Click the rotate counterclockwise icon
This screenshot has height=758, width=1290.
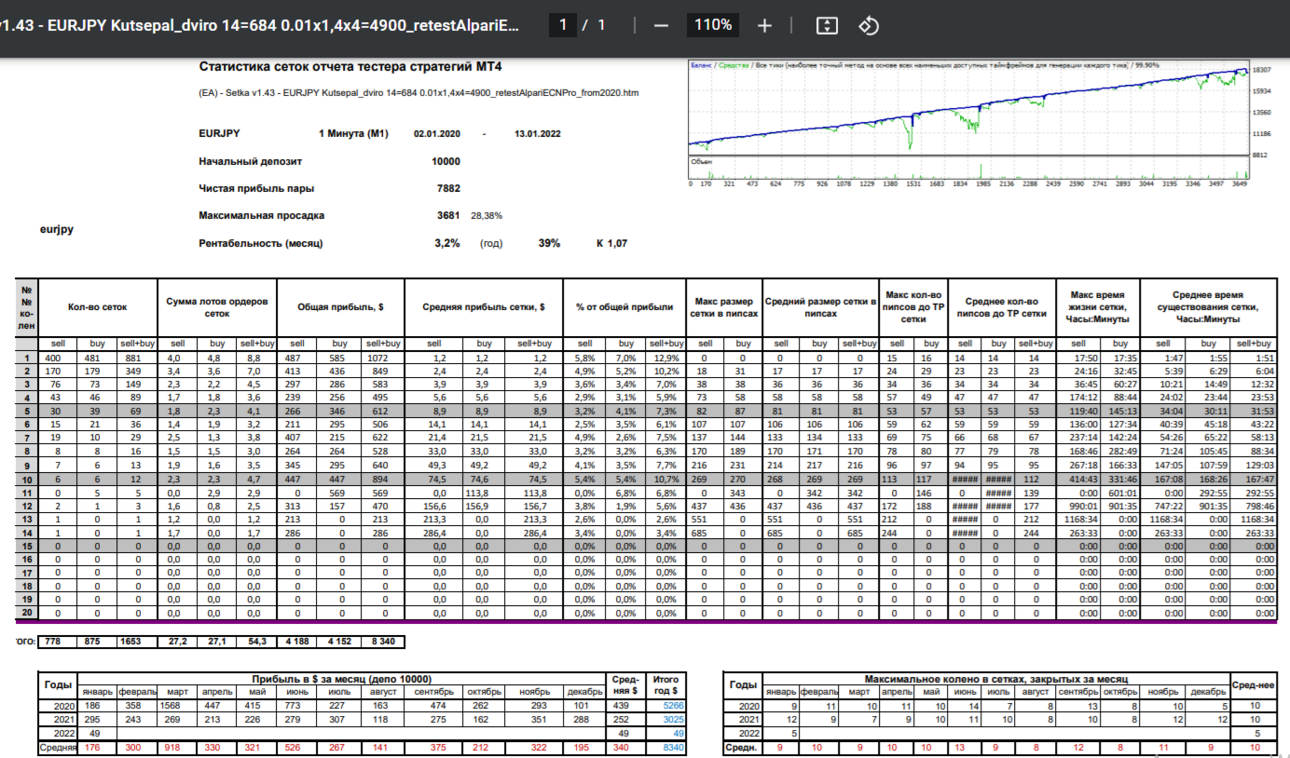coord(869,25)
